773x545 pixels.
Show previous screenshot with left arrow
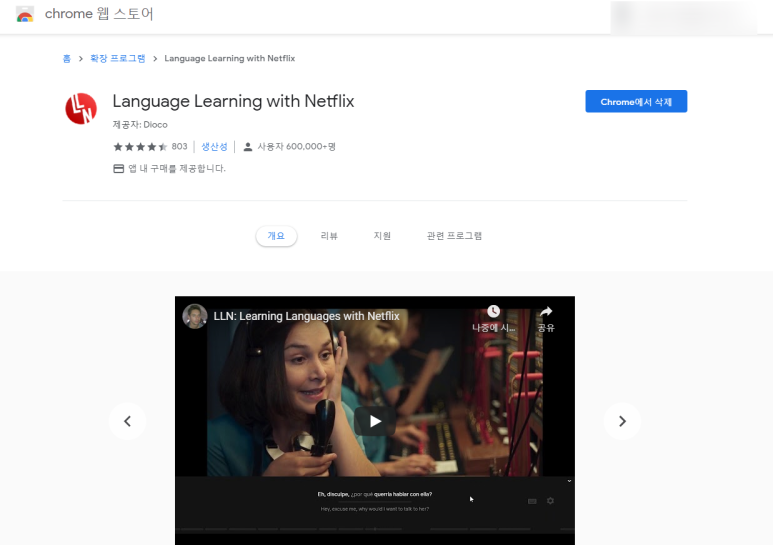(x=128, y=421)
